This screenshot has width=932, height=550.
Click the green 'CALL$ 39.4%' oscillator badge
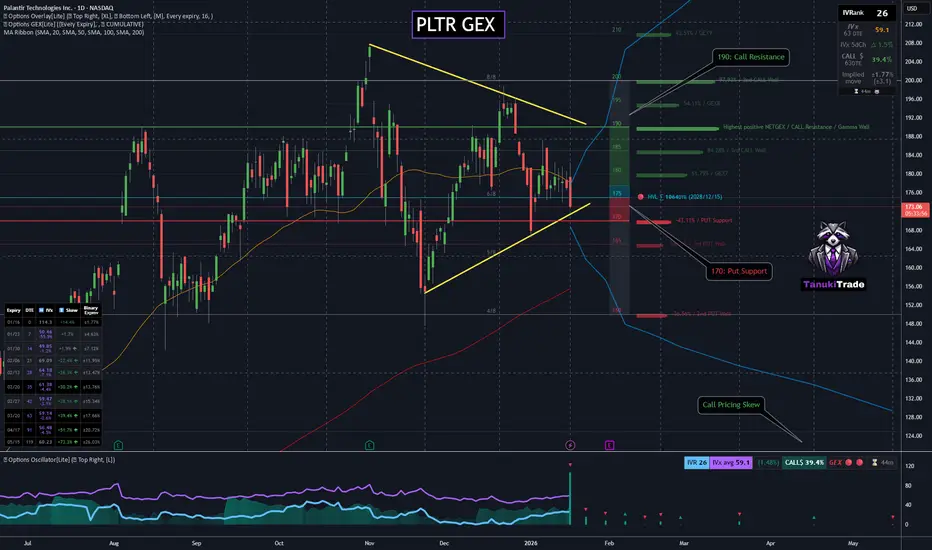tap(804, 463)
